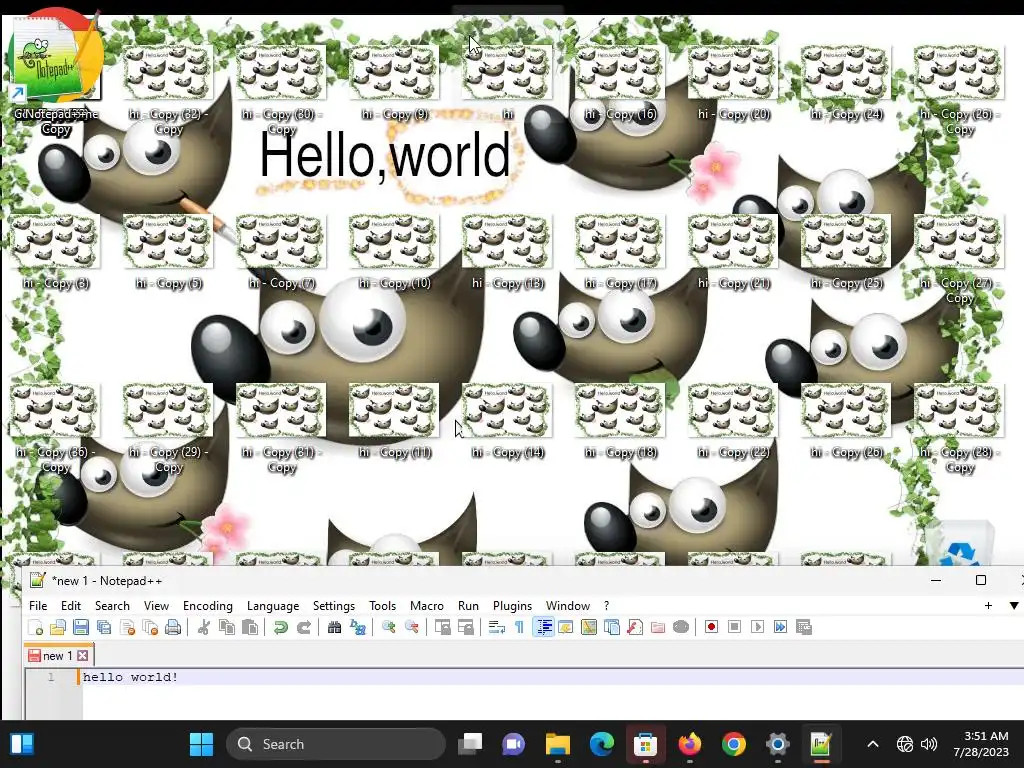
Task: Open the Settings menu
Action: [334, 606]
